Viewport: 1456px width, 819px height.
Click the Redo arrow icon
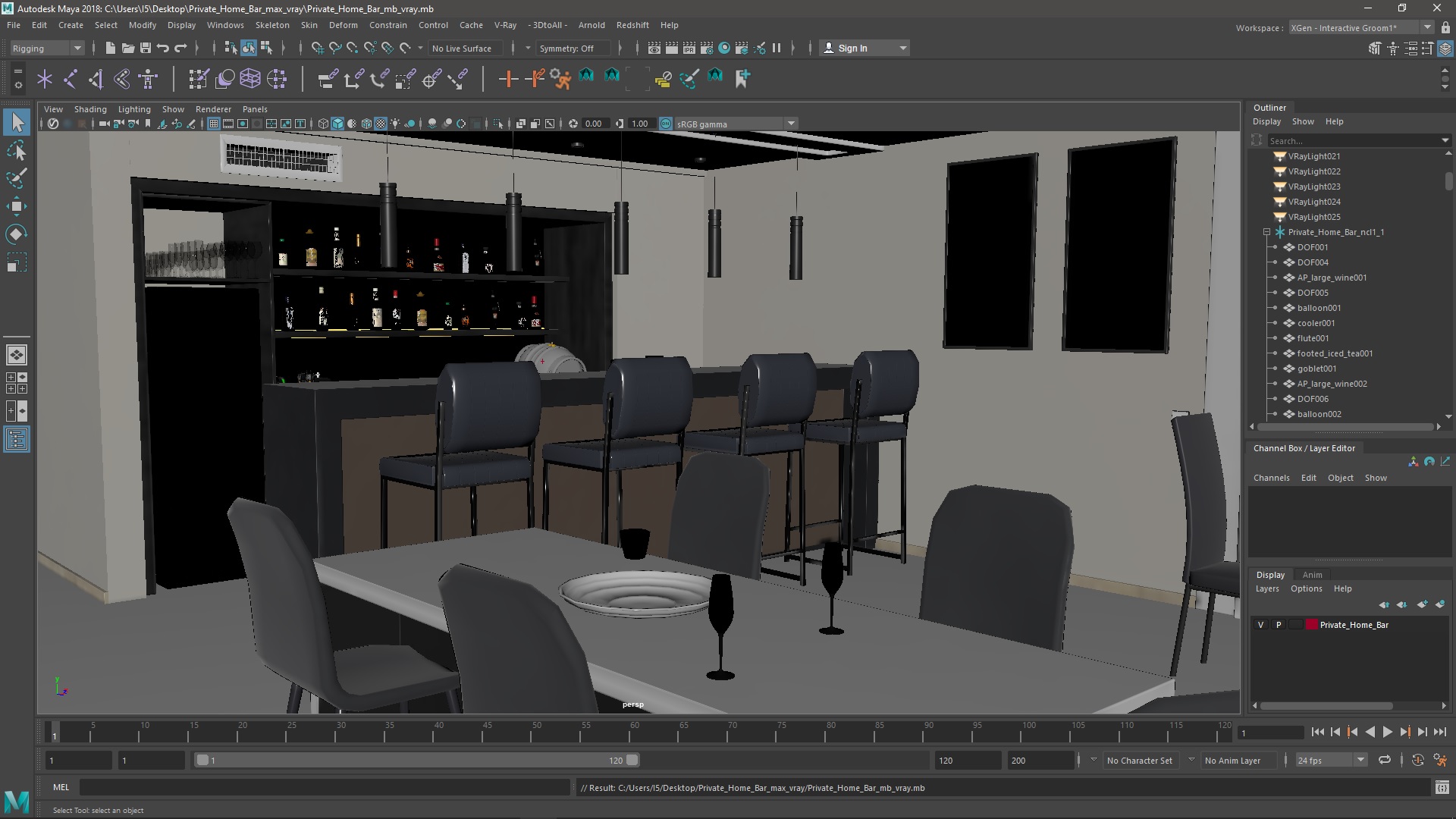[x=180, y=48]
